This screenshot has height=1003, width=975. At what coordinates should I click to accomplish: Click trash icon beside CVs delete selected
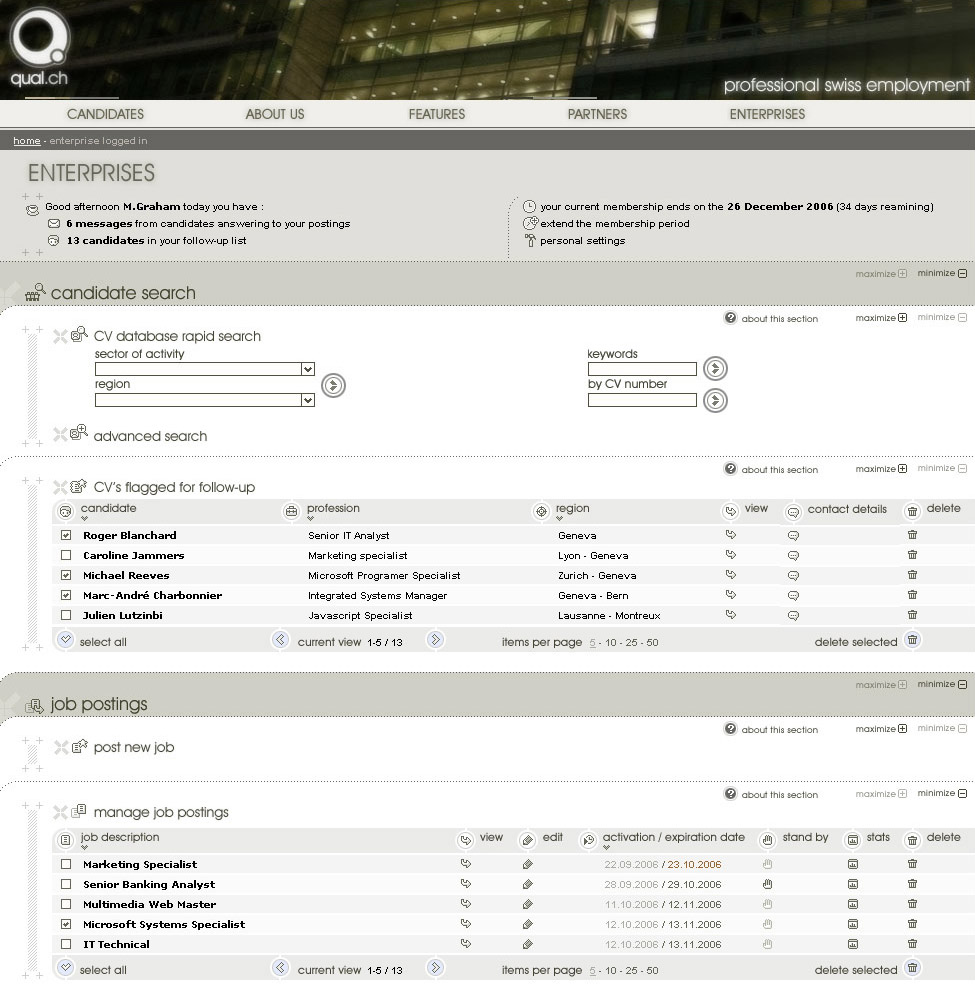pyautogui.click(x=913, y=640)
